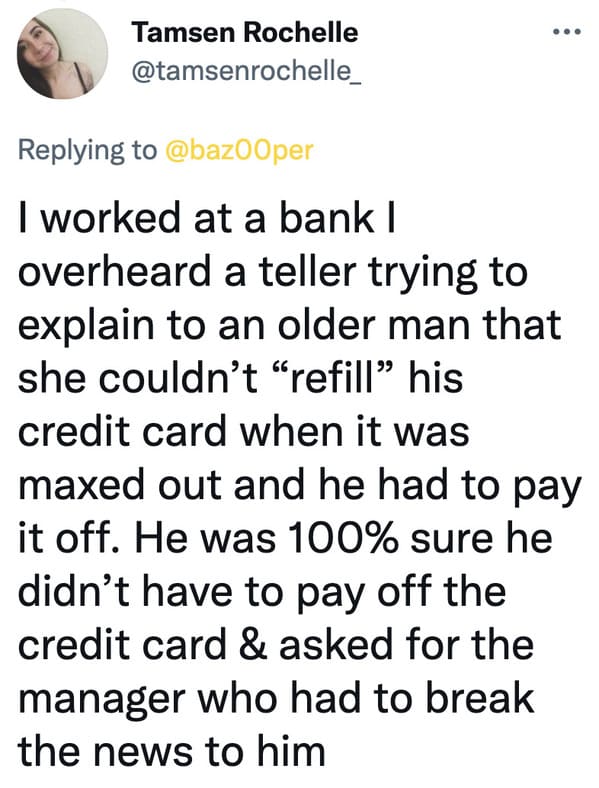Viewport: 599px width, 788px height.
Task: Open Tamsen Rochelle's profile picture
Action: tap(62, 53)
